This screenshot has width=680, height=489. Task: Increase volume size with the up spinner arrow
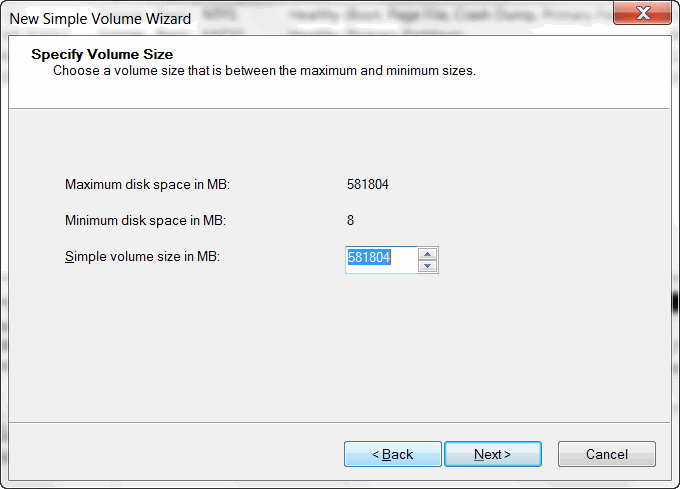click(428, 254)
